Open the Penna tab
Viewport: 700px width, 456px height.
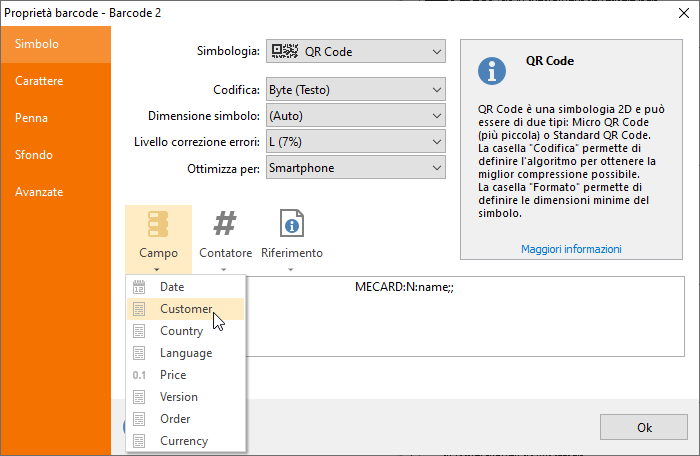coord(31,118)
